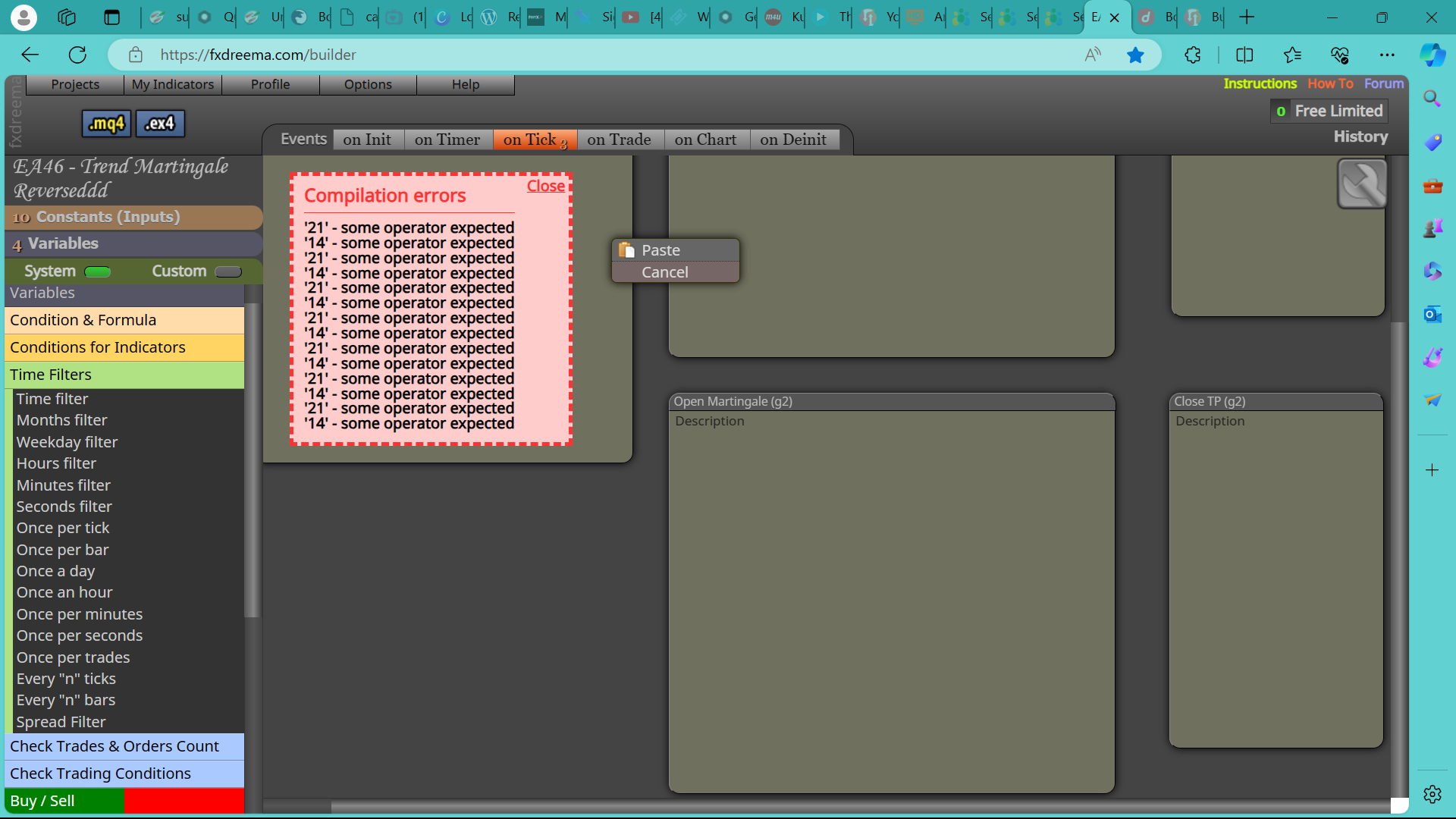Choose Cancel in the context menu
The width and height of the screenshot is (1456, 819).
(x=676, y=272)
